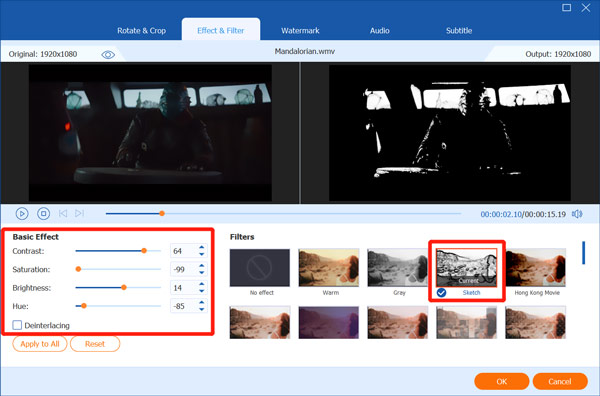Select the purple-tinted filter thumbnail
This screenshot has height=396, width=600.
[329, 323]
